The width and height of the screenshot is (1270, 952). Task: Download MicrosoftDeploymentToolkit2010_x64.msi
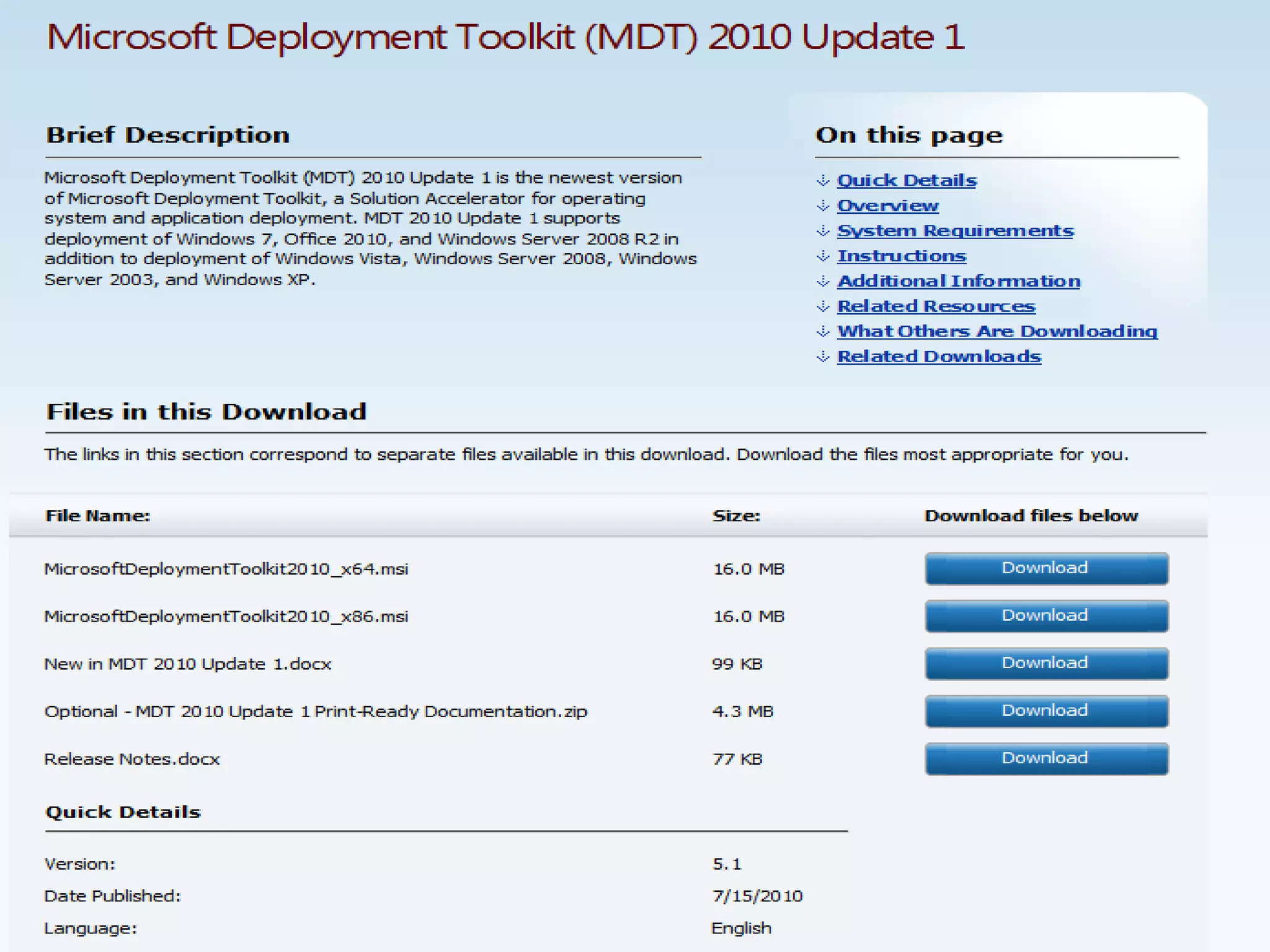[x=1047, y=568]
